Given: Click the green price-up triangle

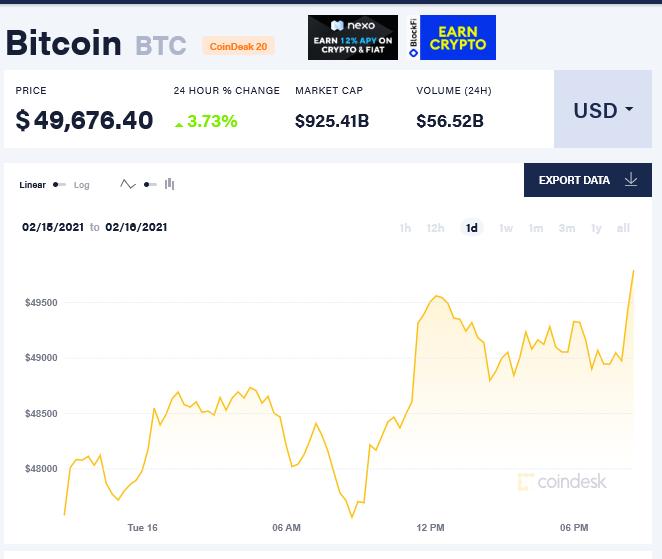Looking at the screenshot, I should coord(179,124).
